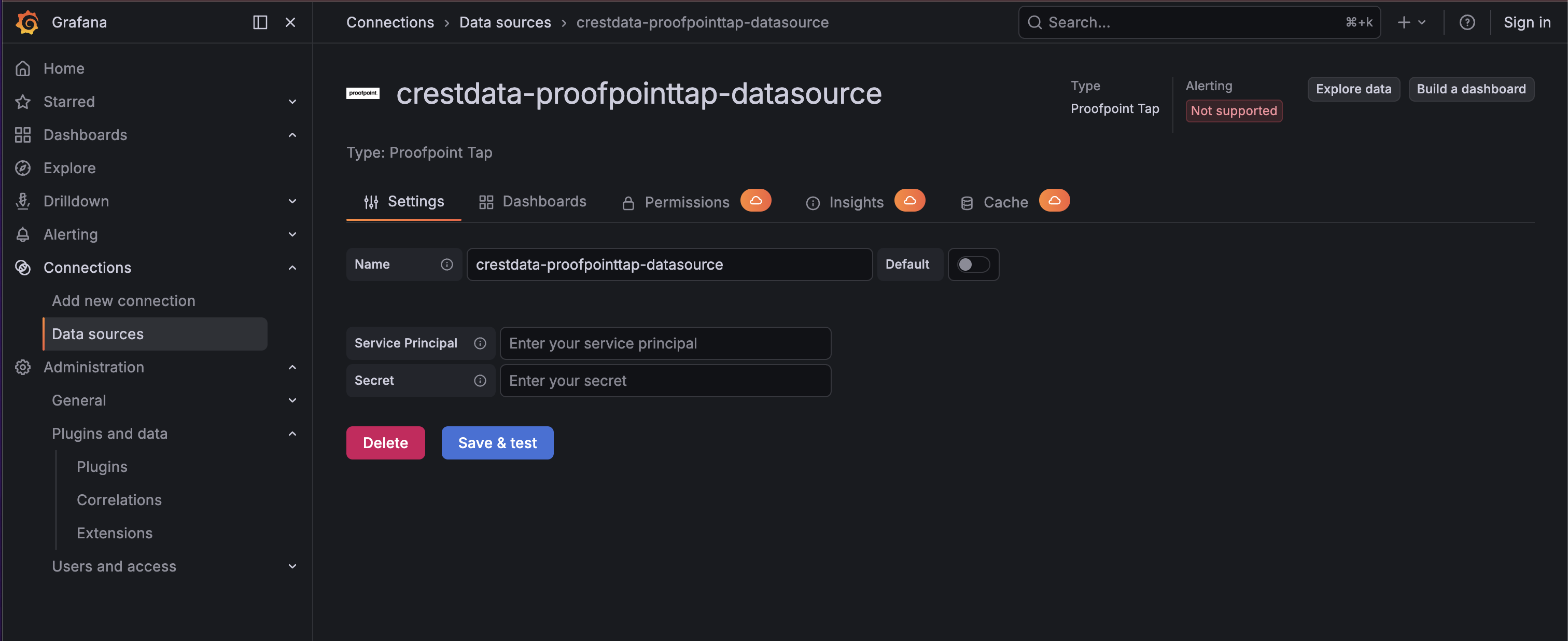The image size is (1568, 641).
Task: Click the crestdata-proofpointtap-datasource breadcrumb
Action: [x=702, y=22]
